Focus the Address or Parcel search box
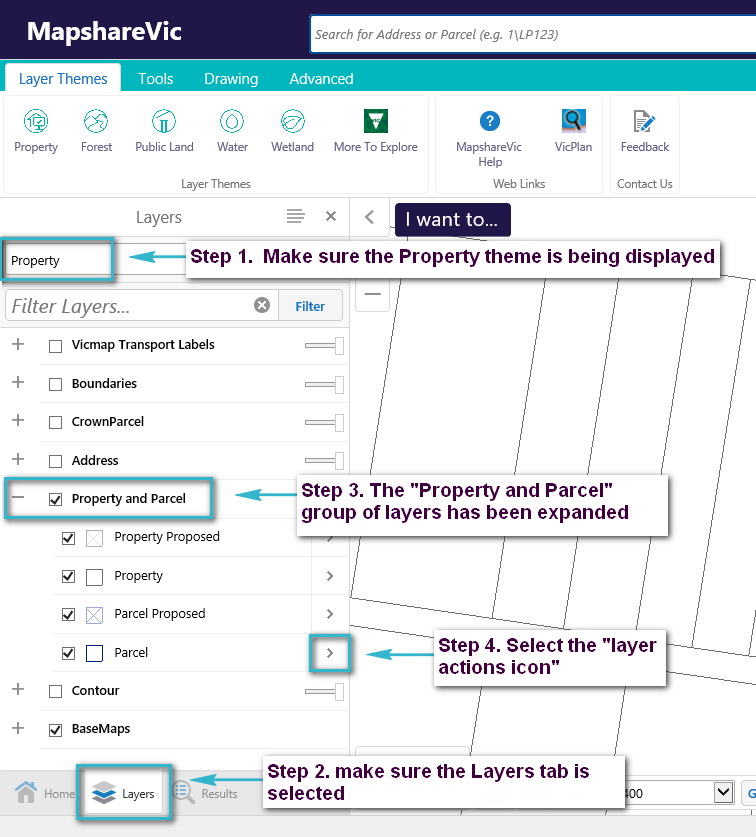 pyautogui.click(x=533, y=34)
